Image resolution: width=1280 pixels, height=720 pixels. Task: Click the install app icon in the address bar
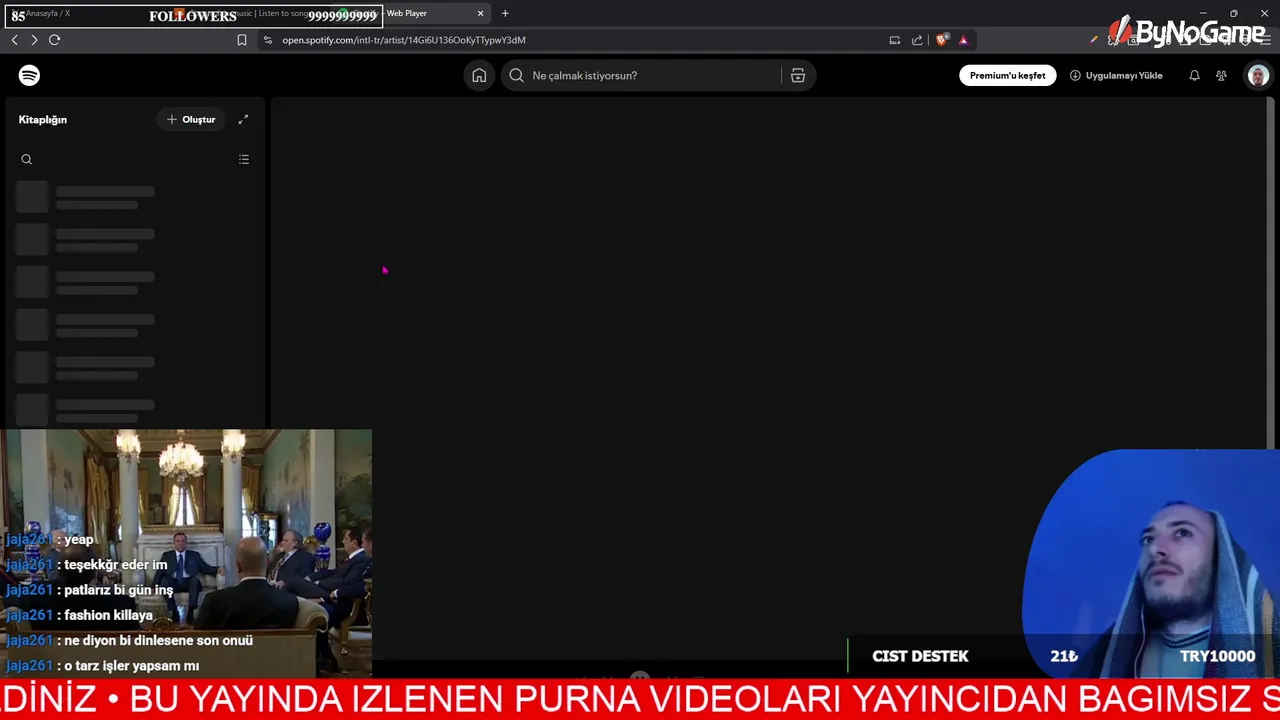(x=894, y=40)
